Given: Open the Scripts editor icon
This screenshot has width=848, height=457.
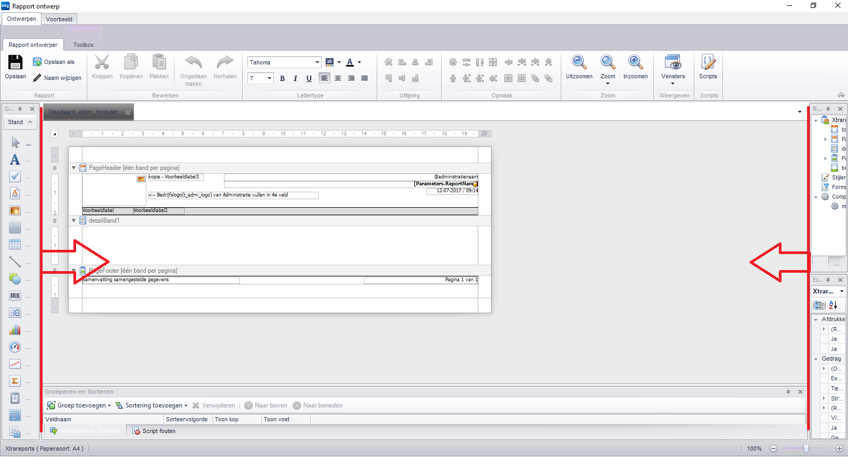Looking at the screenshot, I should 708,62.
